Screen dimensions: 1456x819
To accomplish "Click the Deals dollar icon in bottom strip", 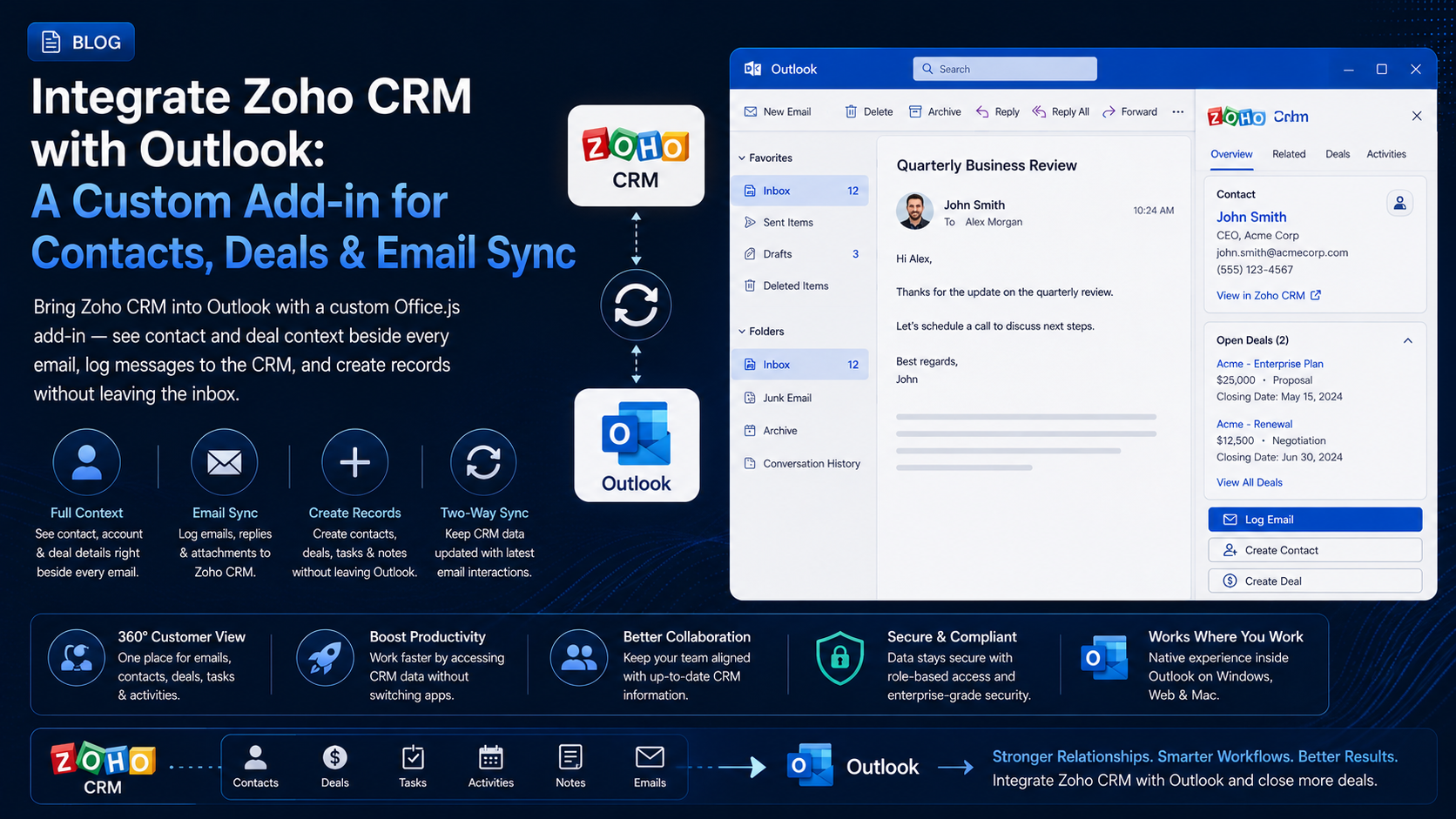I will pos(334,757).
